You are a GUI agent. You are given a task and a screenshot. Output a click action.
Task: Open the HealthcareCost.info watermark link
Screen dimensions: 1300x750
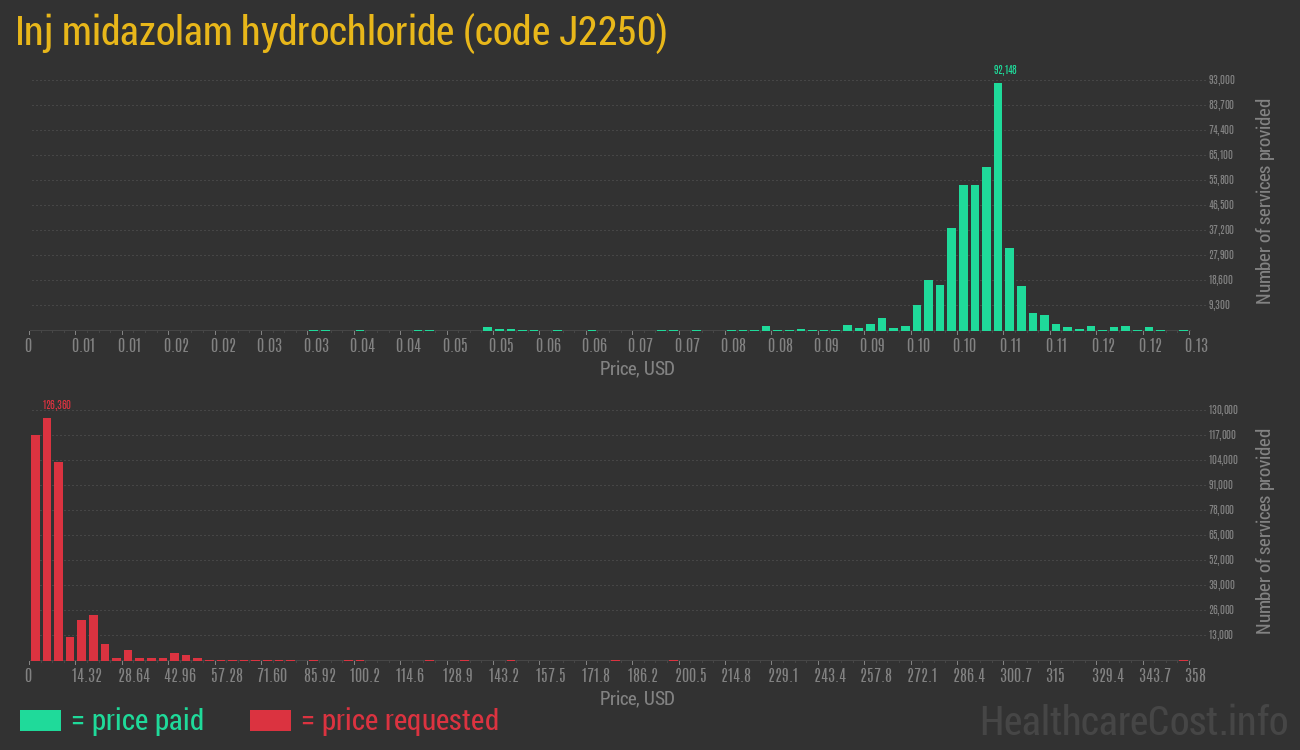point(1133,720)
